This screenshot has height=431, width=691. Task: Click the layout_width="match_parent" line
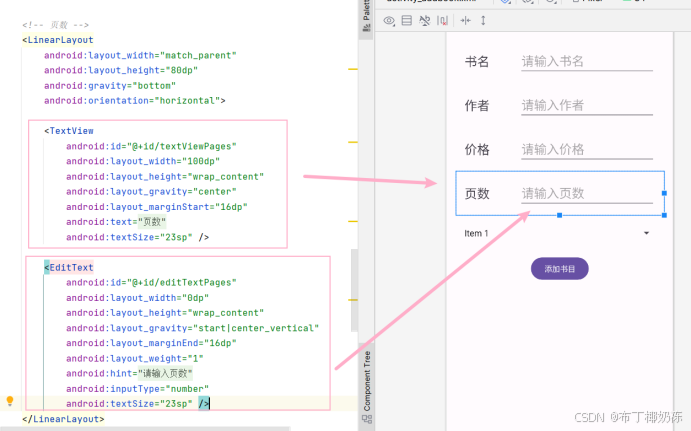click(x=140, y=56)
